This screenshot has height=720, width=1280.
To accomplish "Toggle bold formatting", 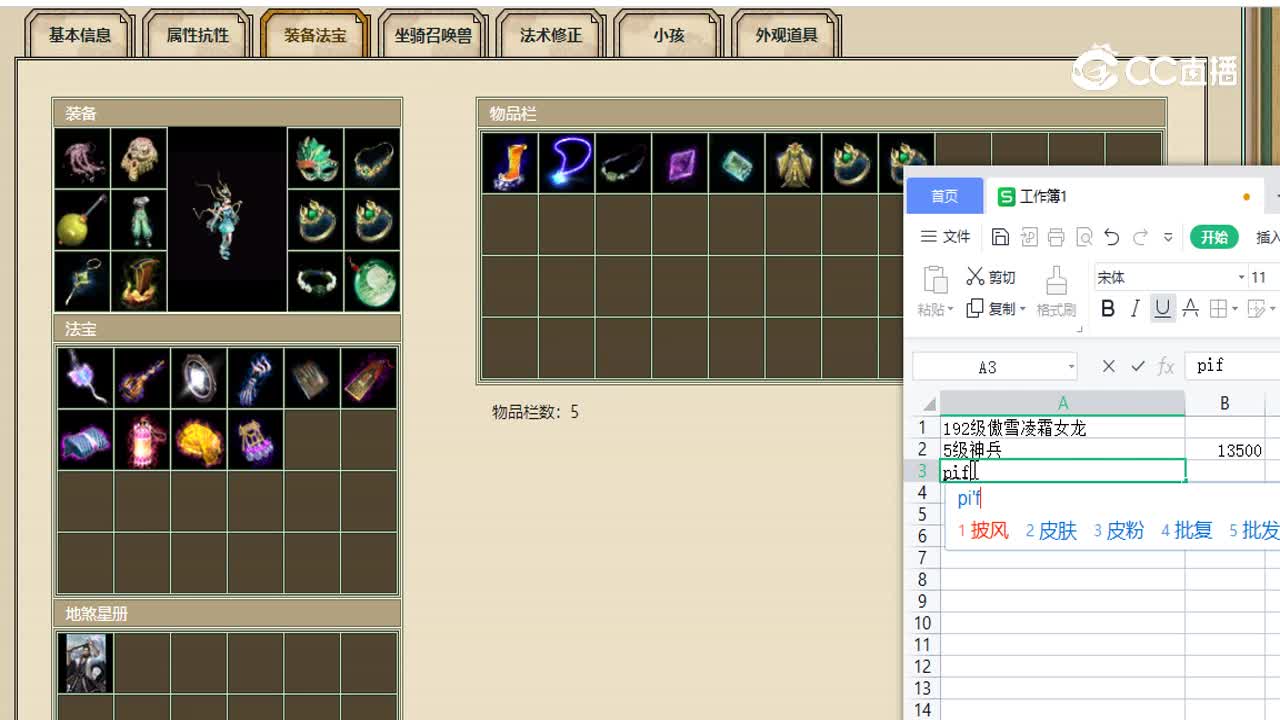I will 1108,309.
